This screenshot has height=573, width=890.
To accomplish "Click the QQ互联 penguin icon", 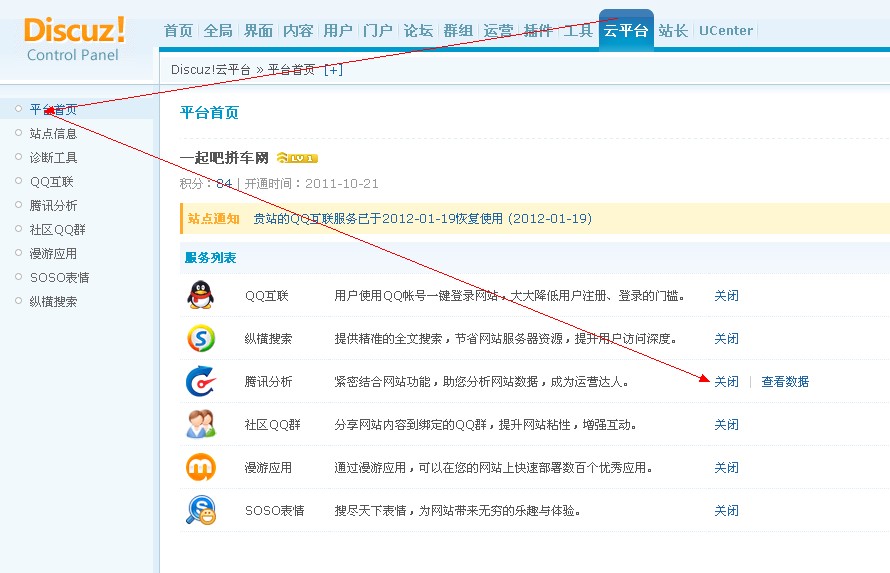I will [x=200, y=295].
